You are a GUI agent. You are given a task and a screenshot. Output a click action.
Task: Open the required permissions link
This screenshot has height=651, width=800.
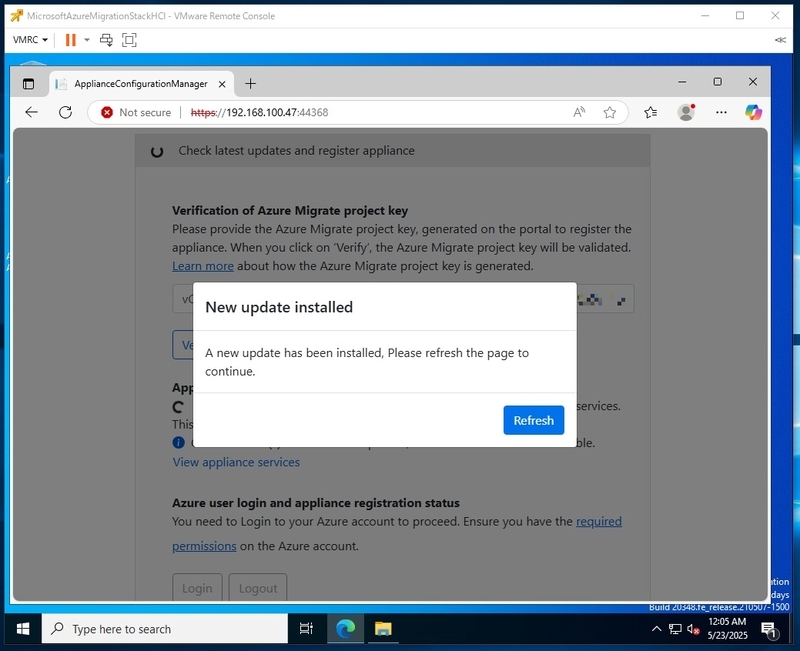tap(598, 521)
